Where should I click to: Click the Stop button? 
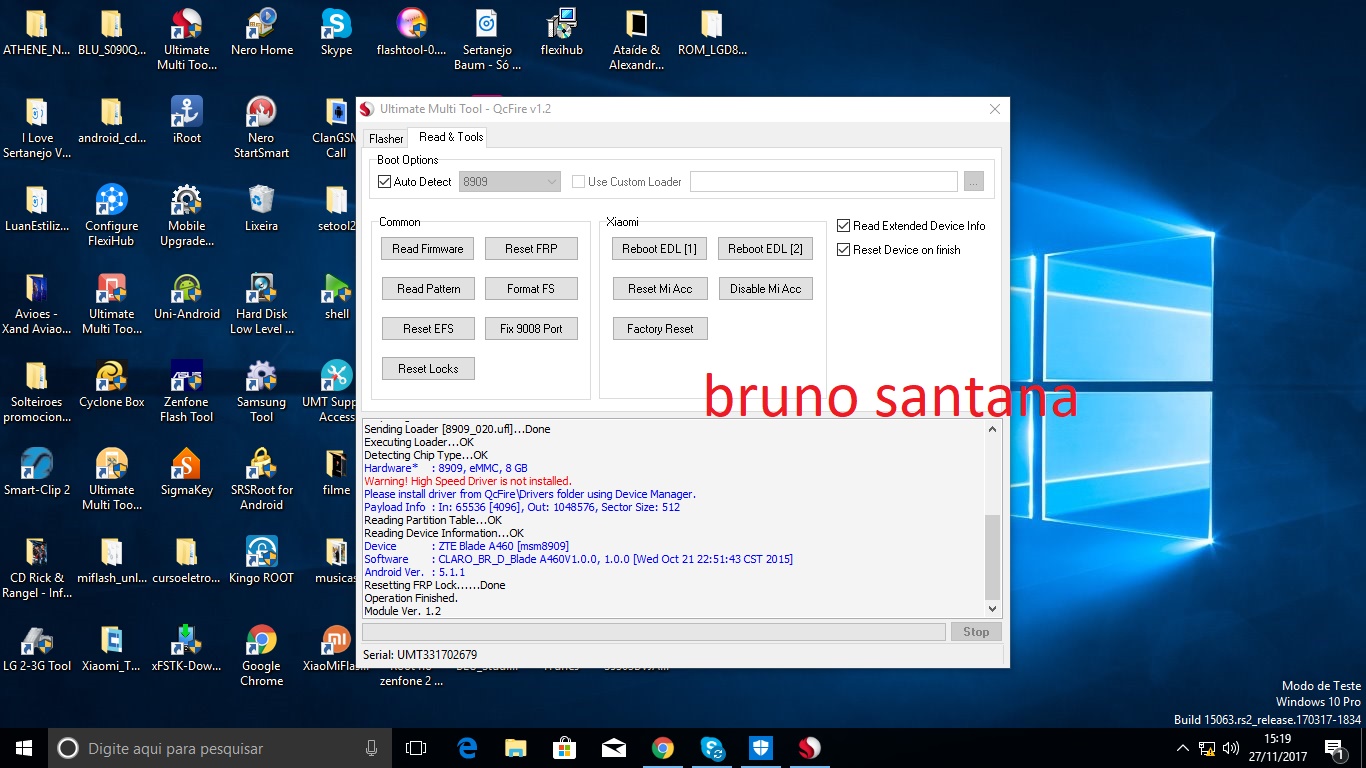click(976, 632)
